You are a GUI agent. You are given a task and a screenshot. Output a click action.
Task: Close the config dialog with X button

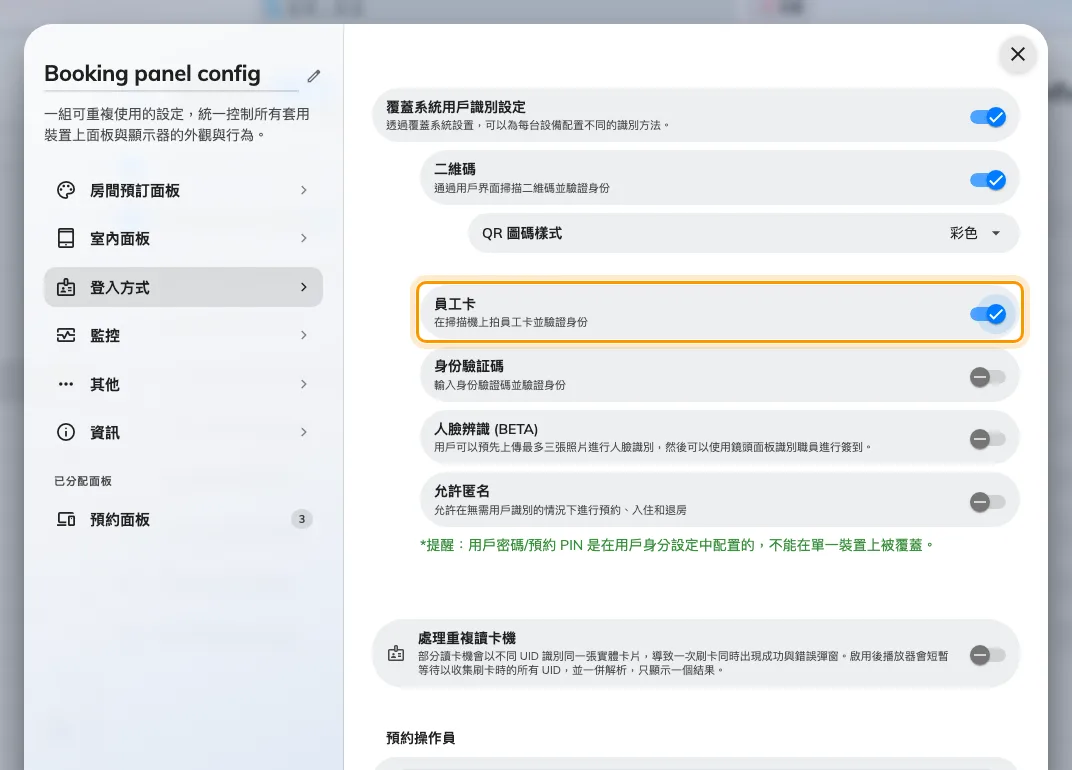[1017, 54]
